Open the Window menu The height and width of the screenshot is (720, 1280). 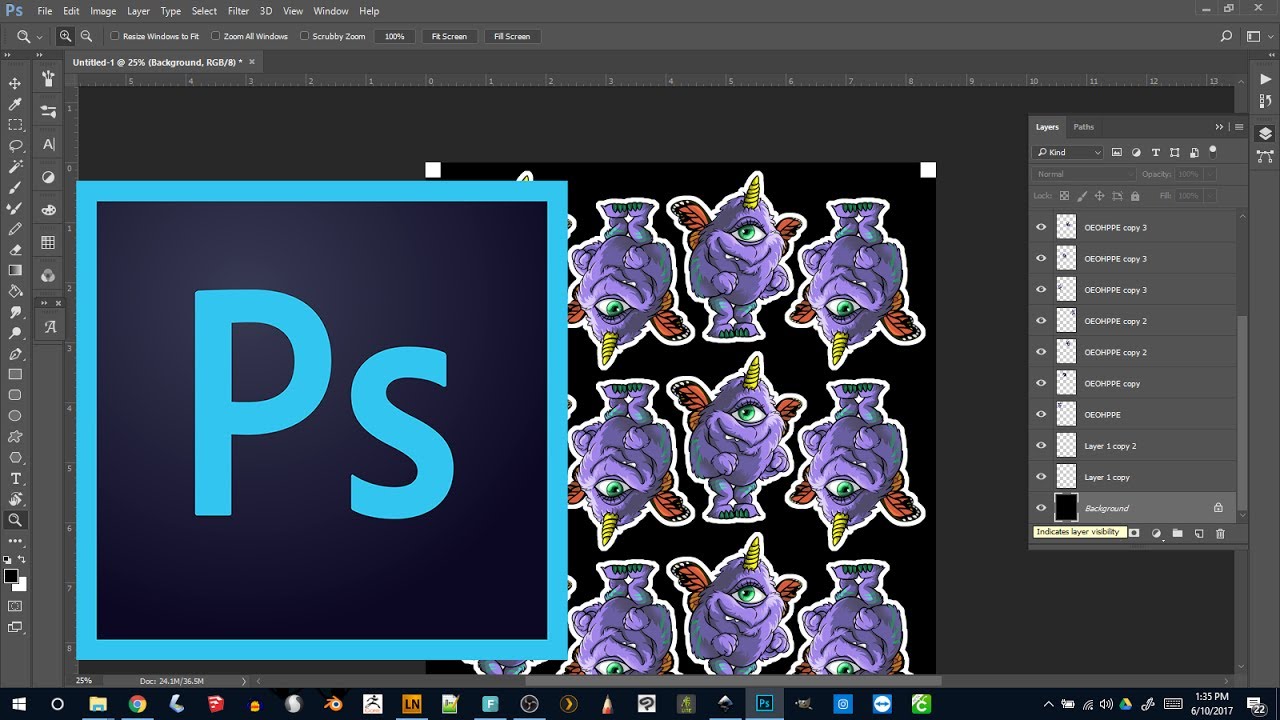pos(331,11)
